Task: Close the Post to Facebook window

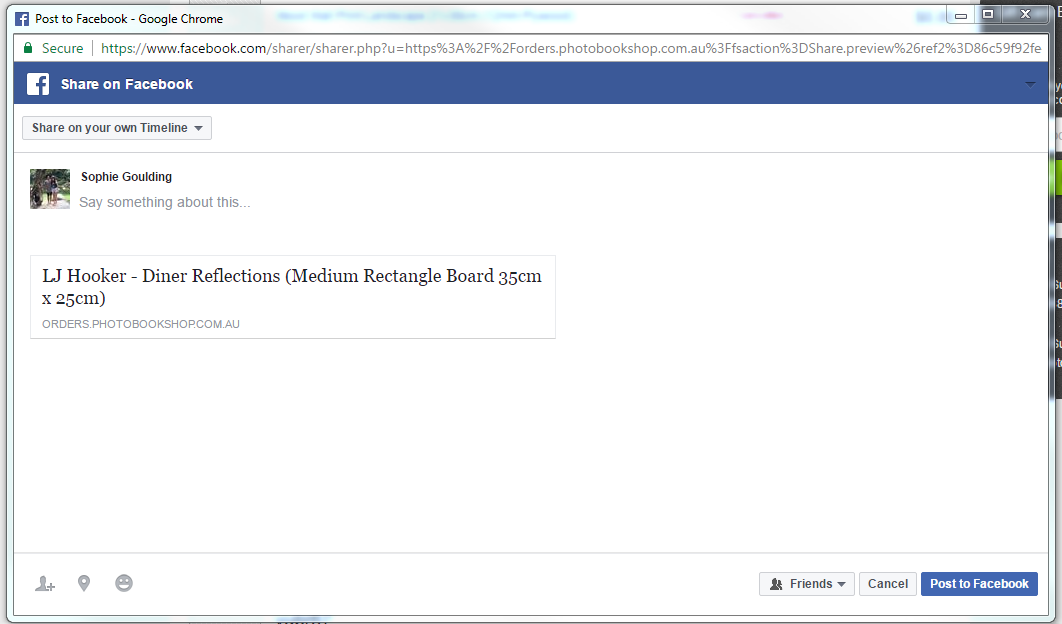Action: click(1025, 14)
